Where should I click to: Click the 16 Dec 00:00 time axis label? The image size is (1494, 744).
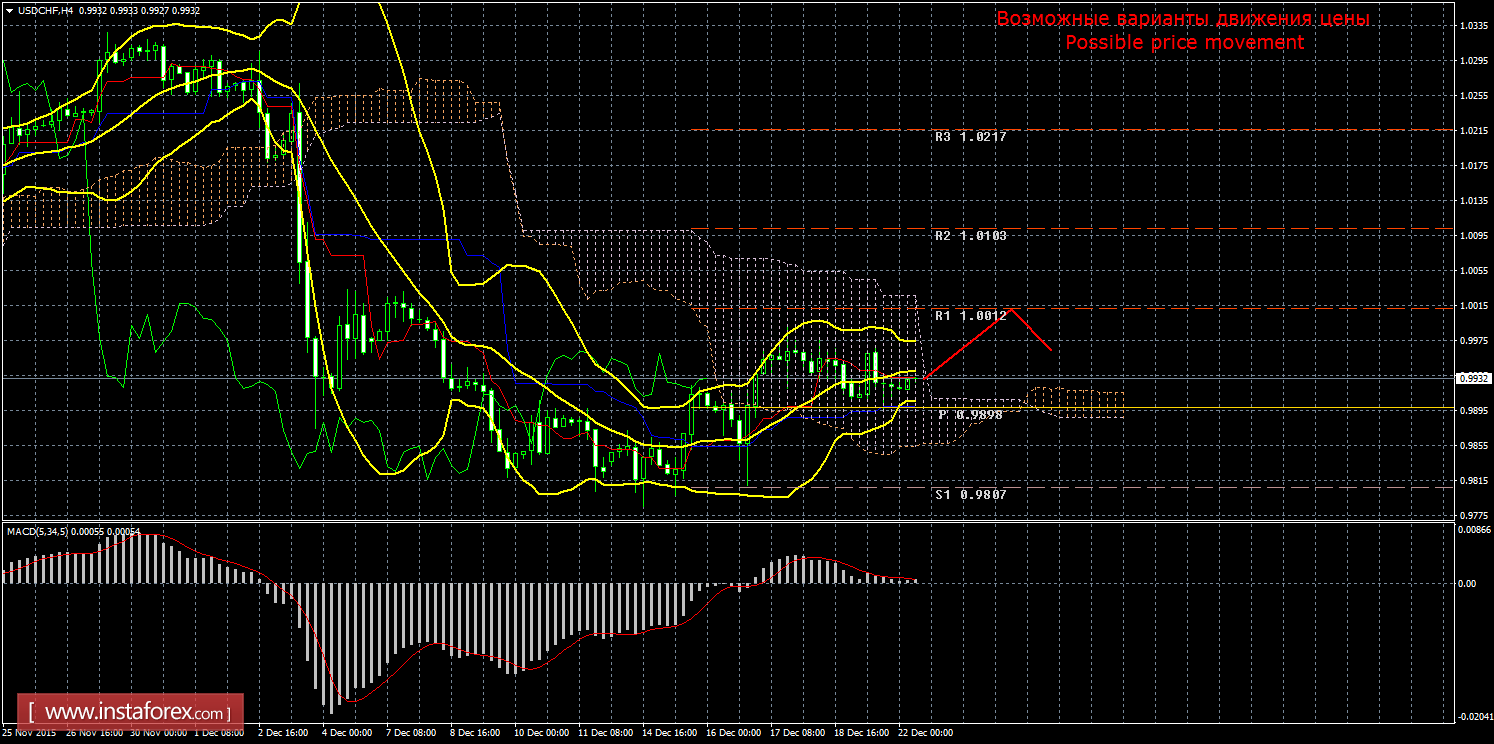tap(732, 733)
